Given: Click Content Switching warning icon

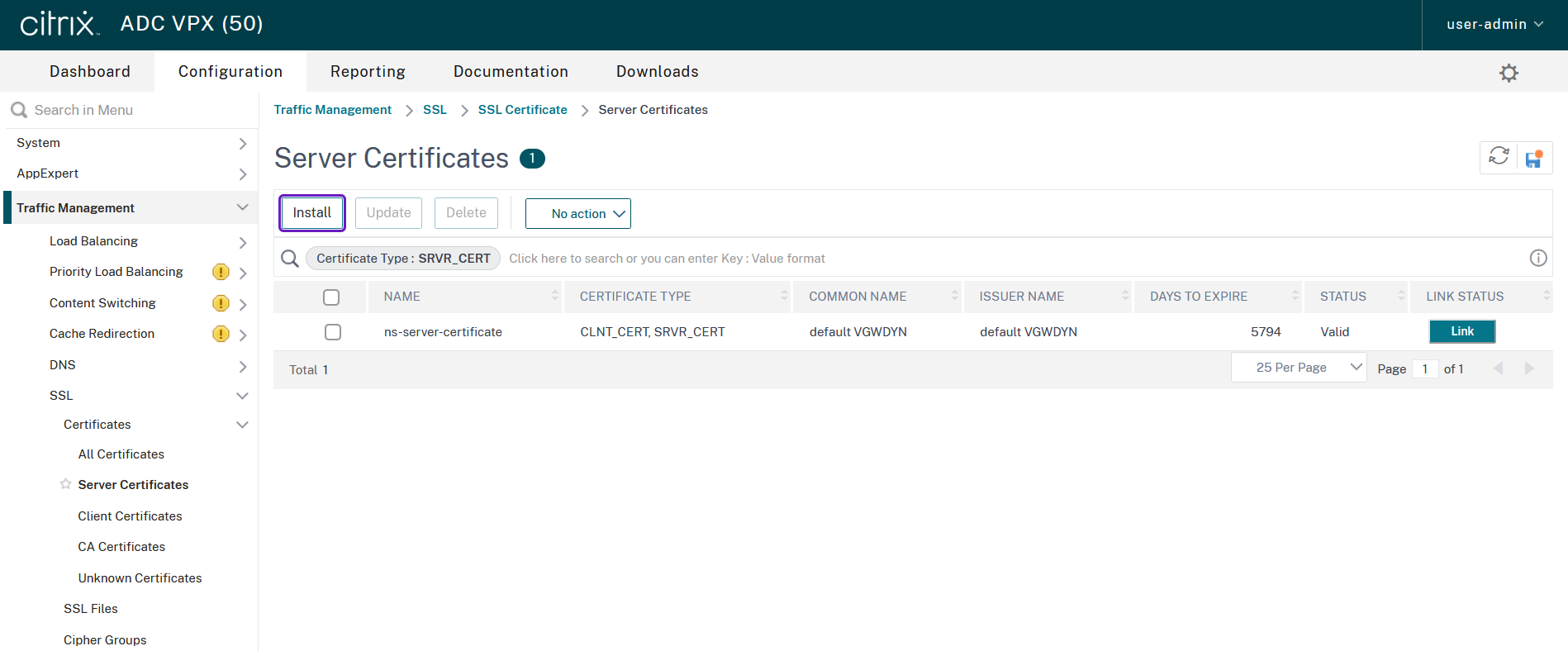Looking at the screenshot, I should [x=221, y=303].
